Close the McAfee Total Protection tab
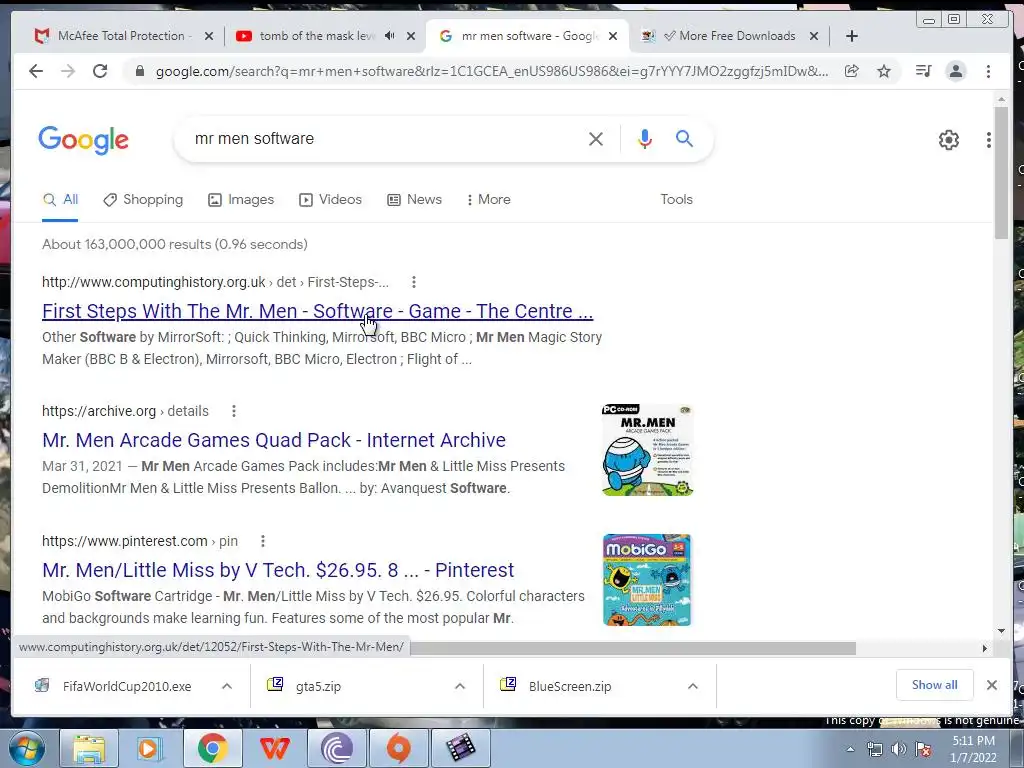1024x768 pixels. [x=209, y=36]
